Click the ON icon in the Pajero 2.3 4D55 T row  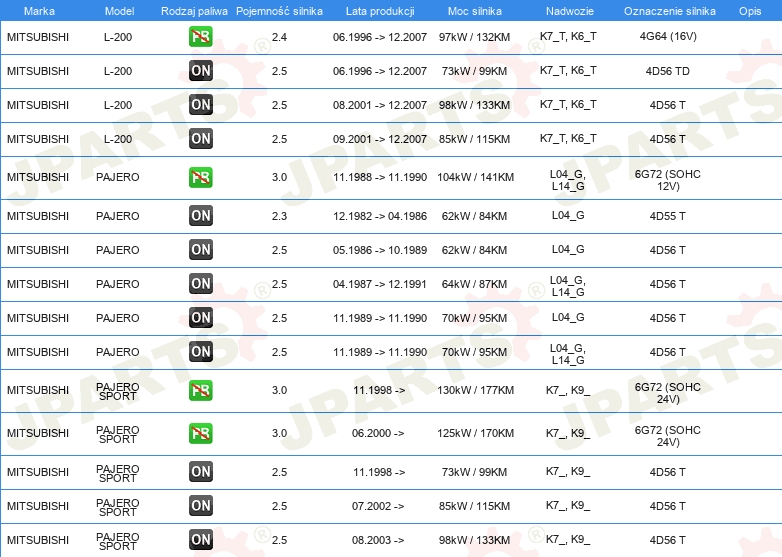[x=200, y=216]
